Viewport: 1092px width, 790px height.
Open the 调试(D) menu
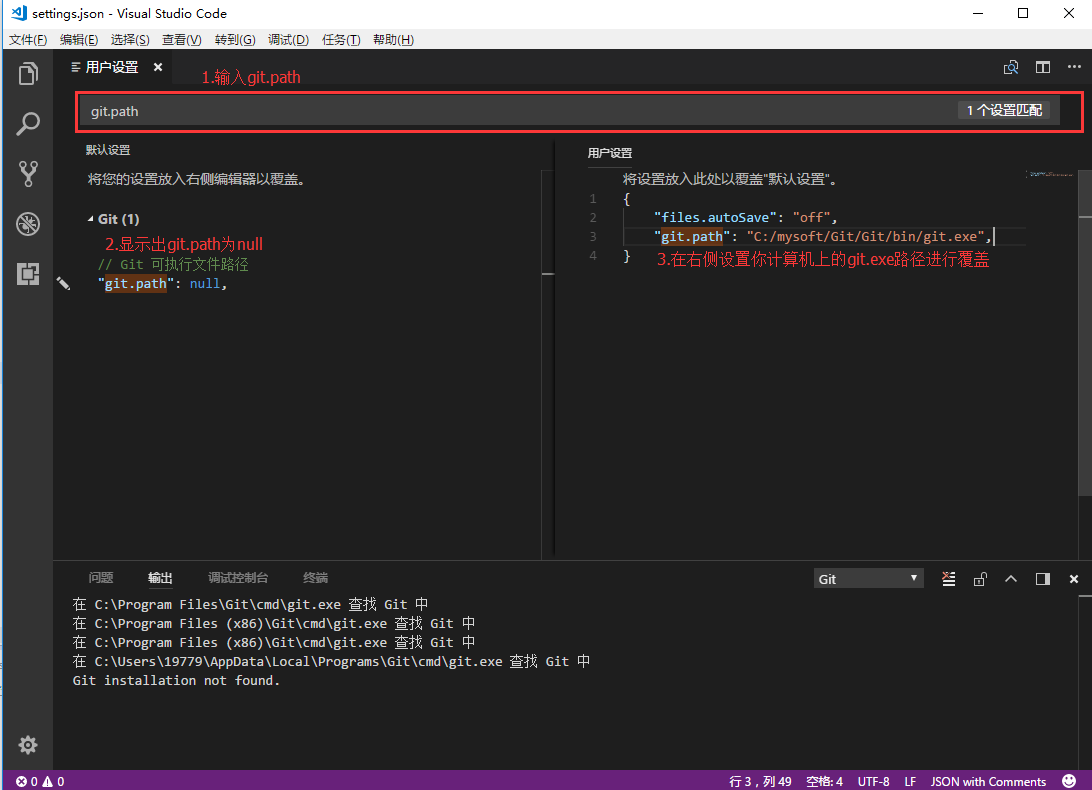point(288,40)
